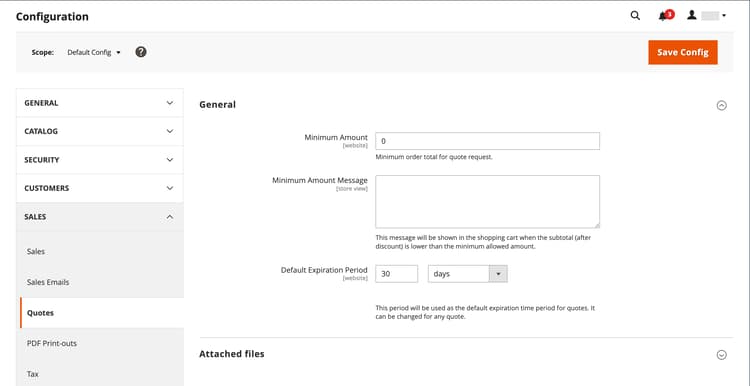Screen dimensions: 750x386
Task: Collapse the General fieldset with circle arrow
Action: (722, 106)
